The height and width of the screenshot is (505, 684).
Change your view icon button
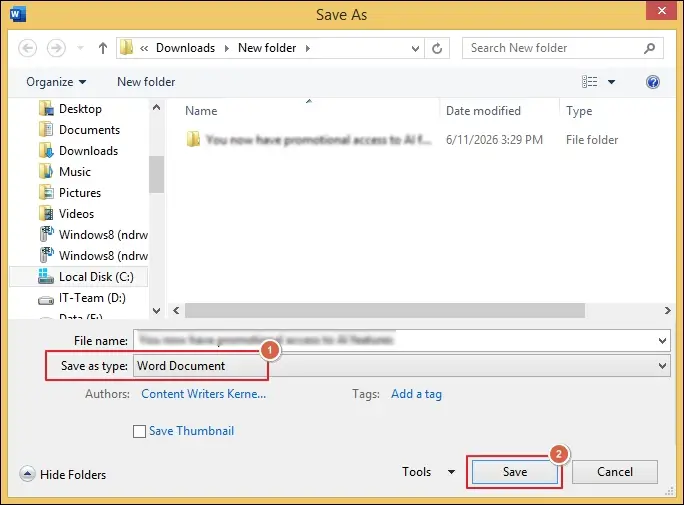589,82
